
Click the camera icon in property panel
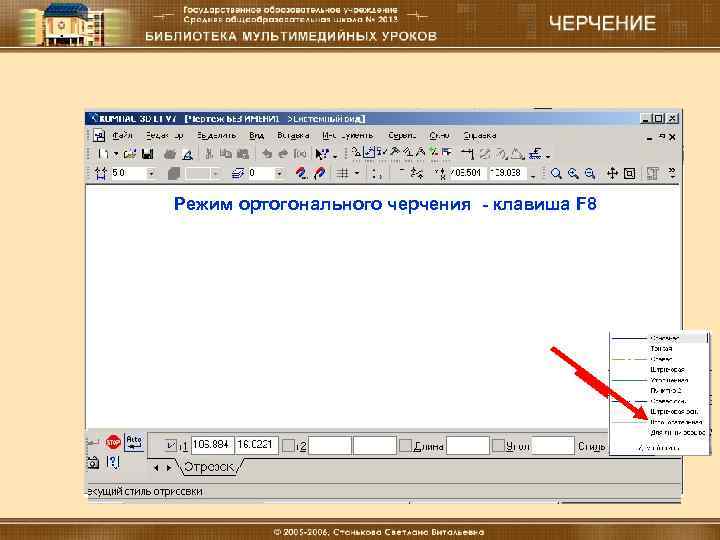pos(93,462)
